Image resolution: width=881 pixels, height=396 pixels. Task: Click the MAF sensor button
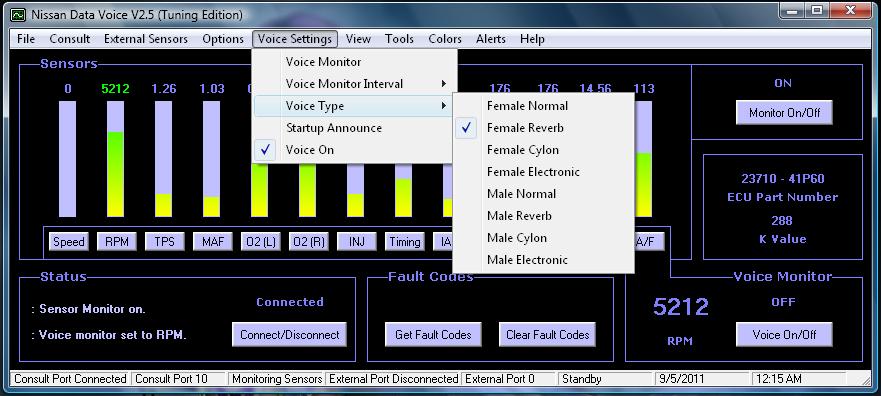(x=212, y=242)
